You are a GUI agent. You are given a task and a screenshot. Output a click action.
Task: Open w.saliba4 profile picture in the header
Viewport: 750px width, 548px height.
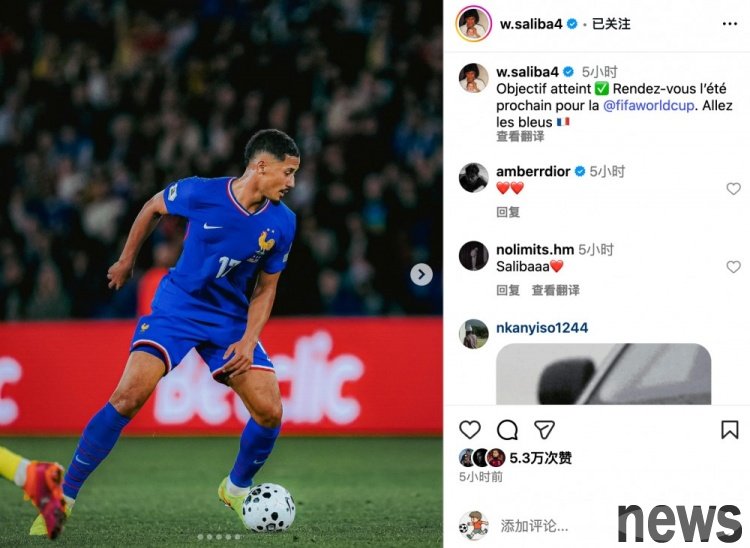pyautogui.click(x=474, y=24)
